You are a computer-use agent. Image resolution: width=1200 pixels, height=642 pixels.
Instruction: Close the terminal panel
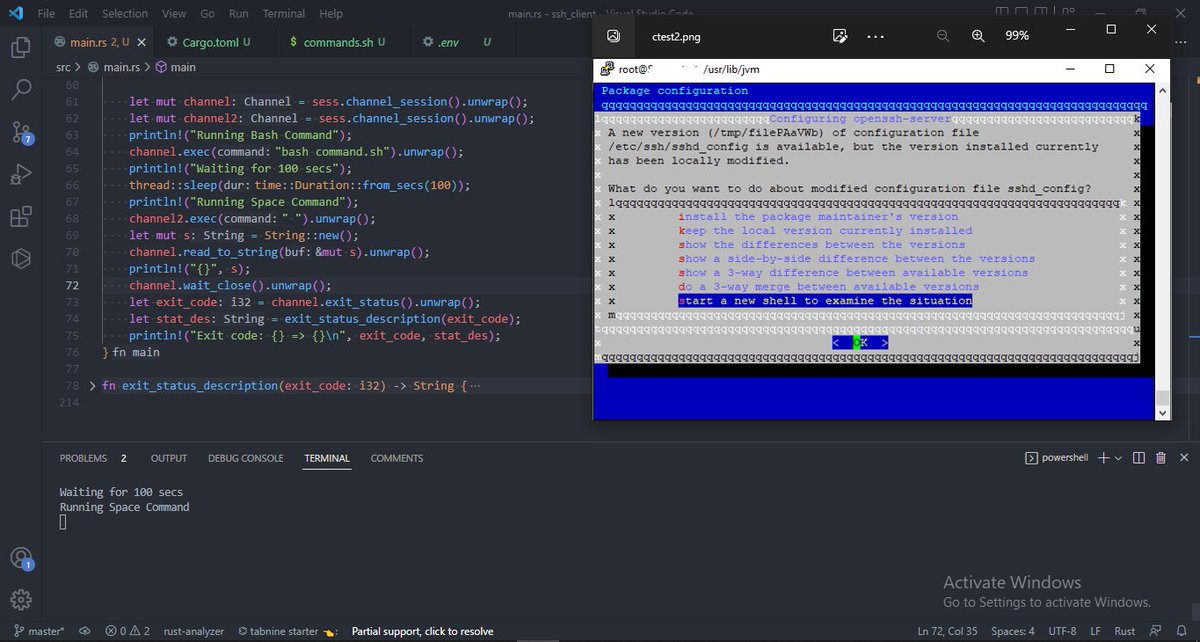click(1182, 458)
